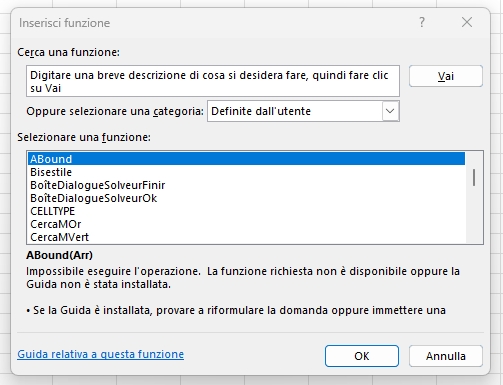Open the Guida relativa a questa funzione link

(x=100, y=354)
